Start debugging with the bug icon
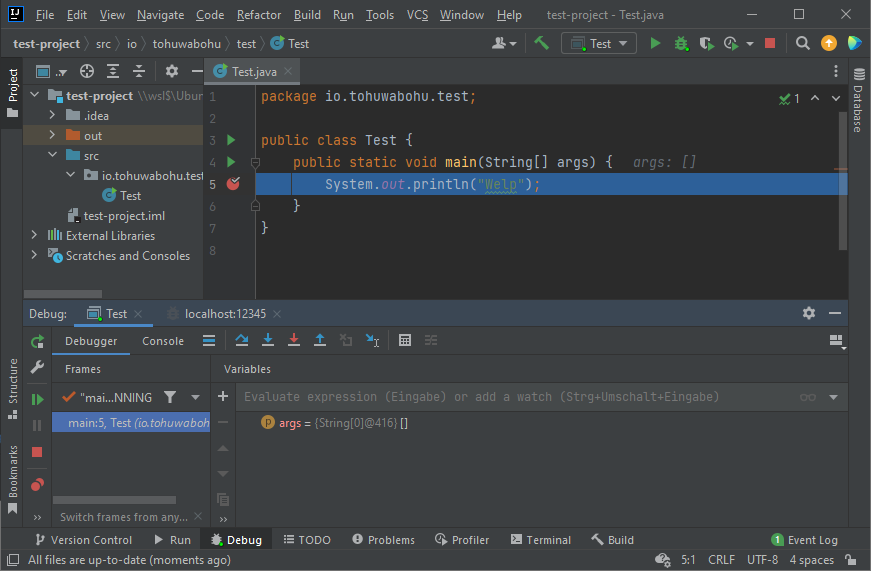The image size is (871, 571). 681,43
